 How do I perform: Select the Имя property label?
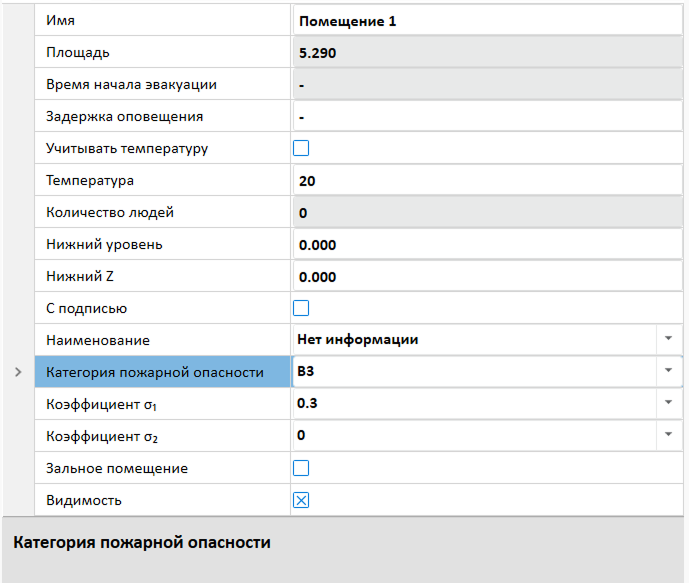[x=61, y=20]
